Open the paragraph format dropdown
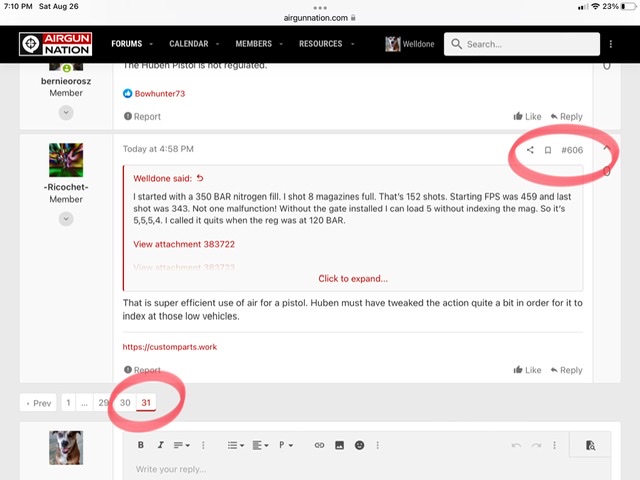The width and height of the screenshot is (640, 480). tap(286, 445)
